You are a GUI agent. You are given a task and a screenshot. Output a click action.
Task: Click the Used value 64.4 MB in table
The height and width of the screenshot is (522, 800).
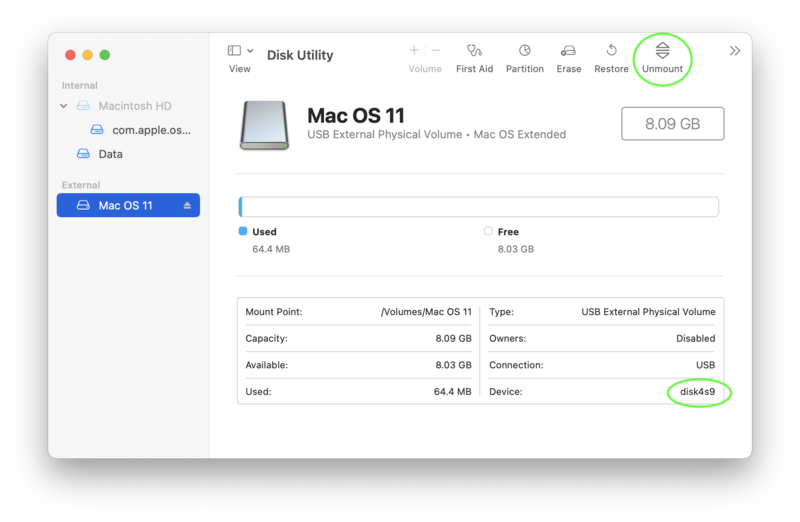pos(452,391)
